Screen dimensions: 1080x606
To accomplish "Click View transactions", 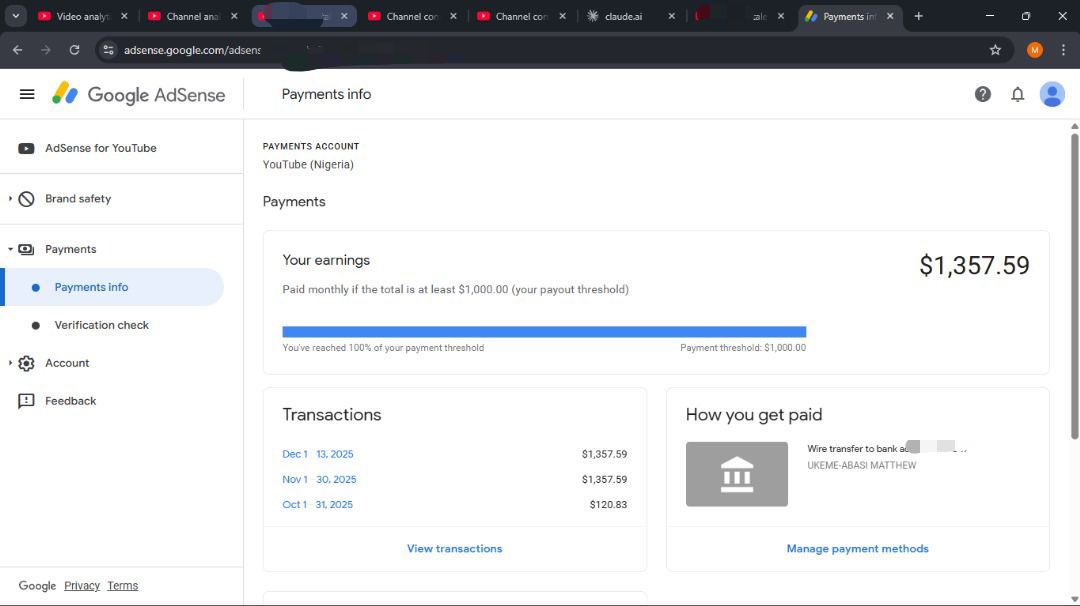I will pos(455,549).
